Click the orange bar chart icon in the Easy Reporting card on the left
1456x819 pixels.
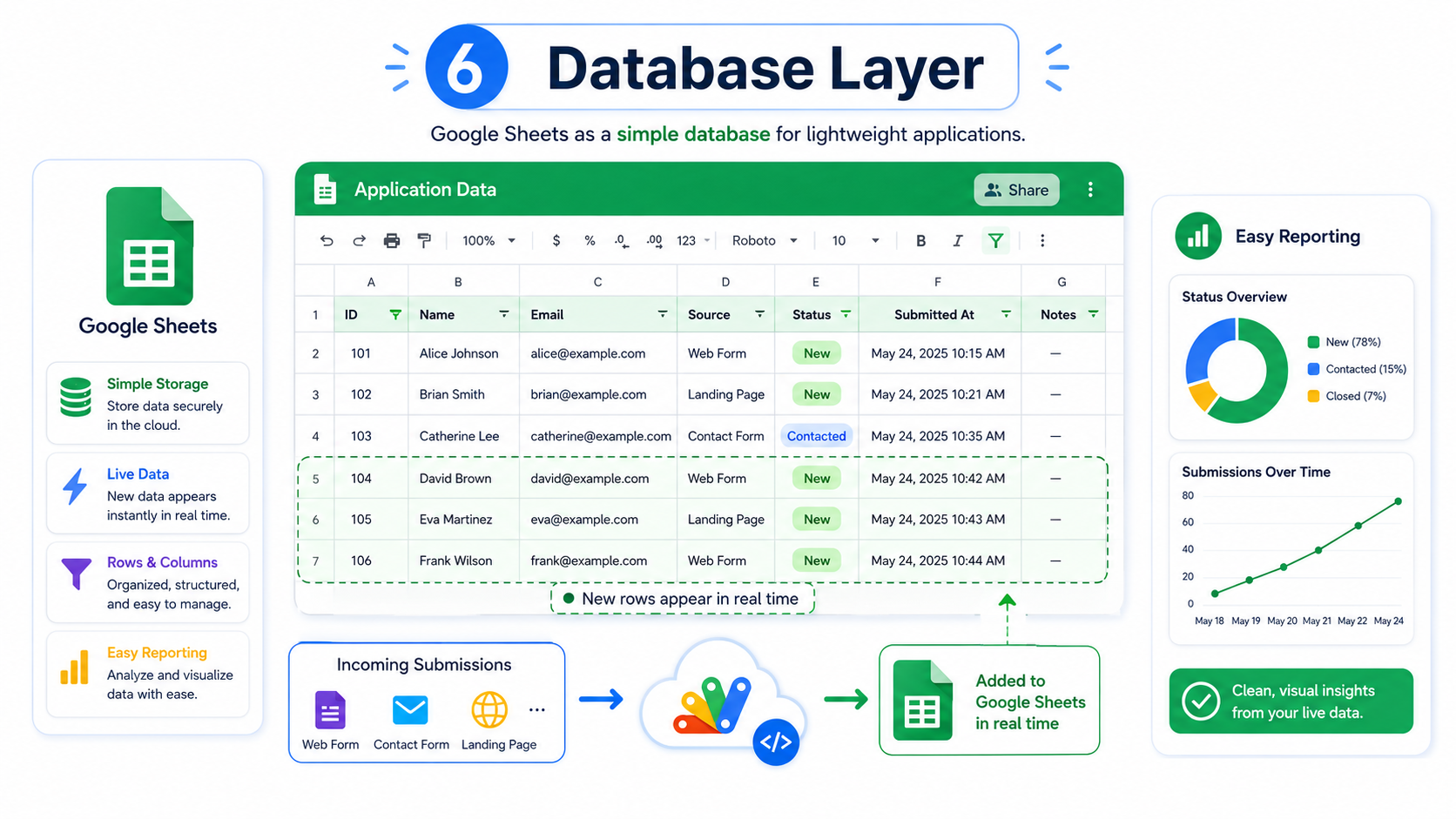75,667
